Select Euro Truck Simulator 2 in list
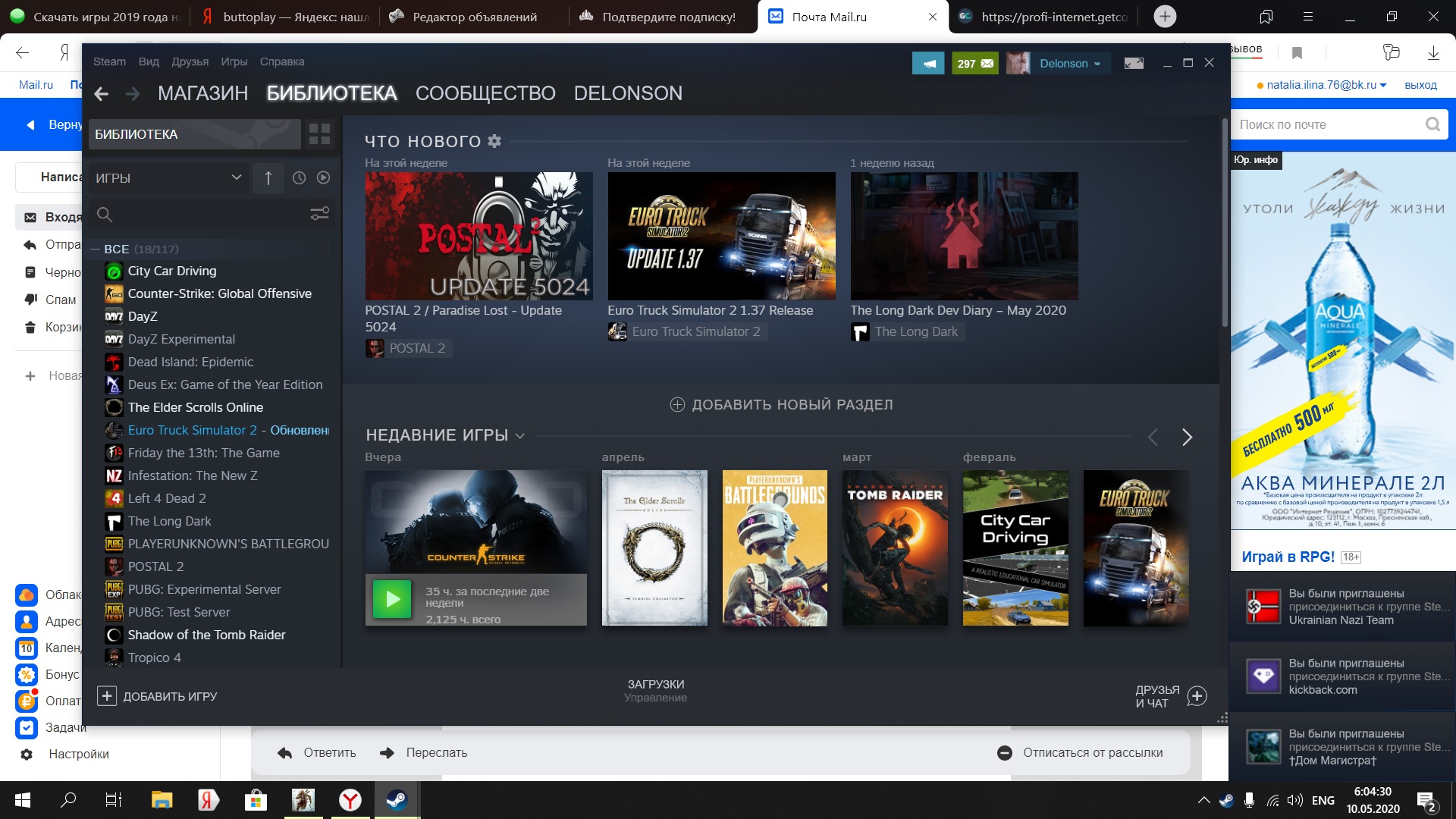This screenshot has width=1456, height=819. tap(217, 430)
